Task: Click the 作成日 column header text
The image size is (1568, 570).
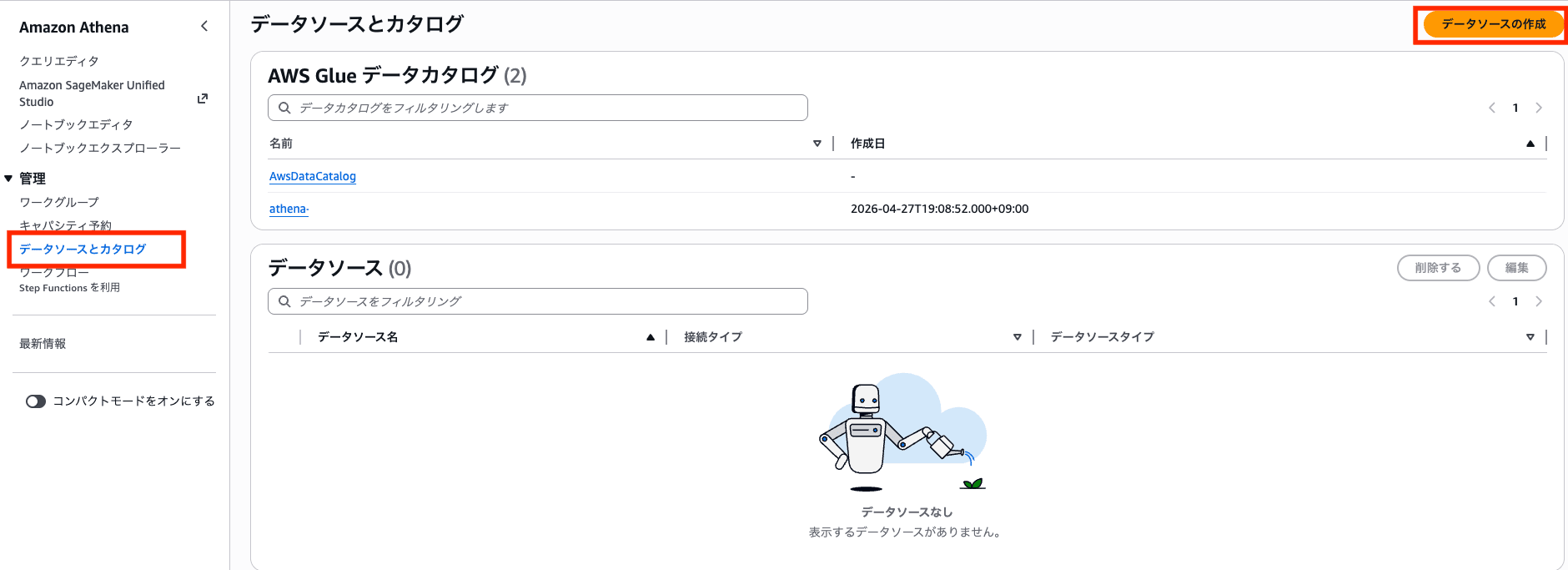Action: click(x=867, y=144)
